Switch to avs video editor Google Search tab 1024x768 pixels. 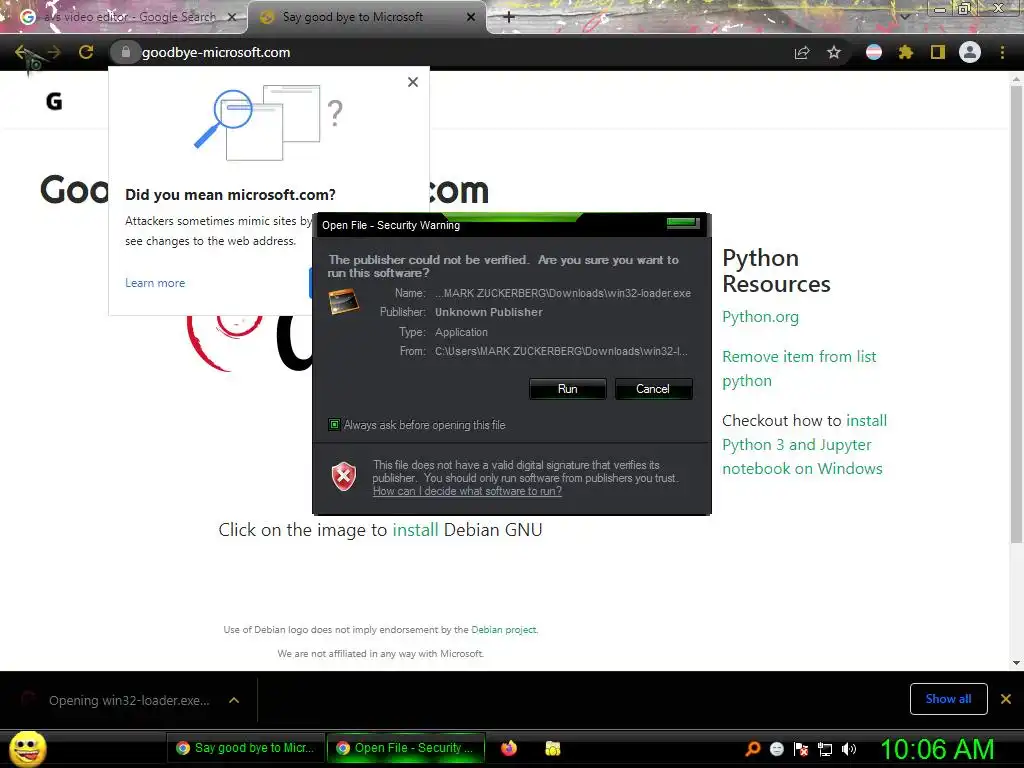tap(123, 17)
